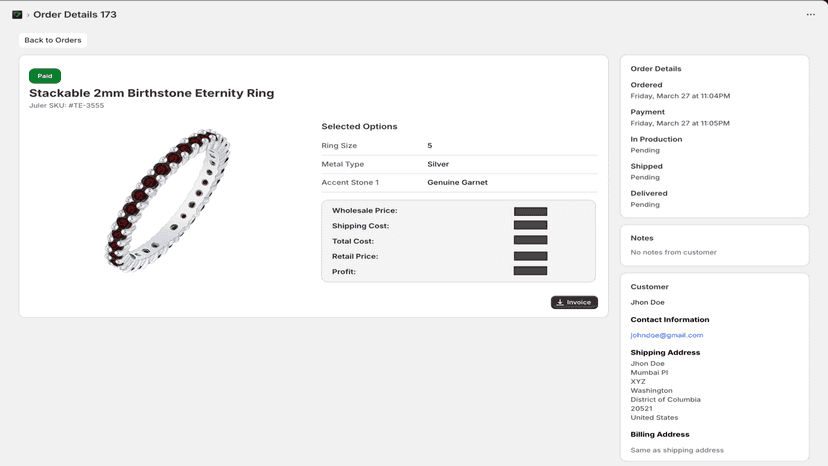
Task: Click the United States address line
Action: tap(654, 417)
